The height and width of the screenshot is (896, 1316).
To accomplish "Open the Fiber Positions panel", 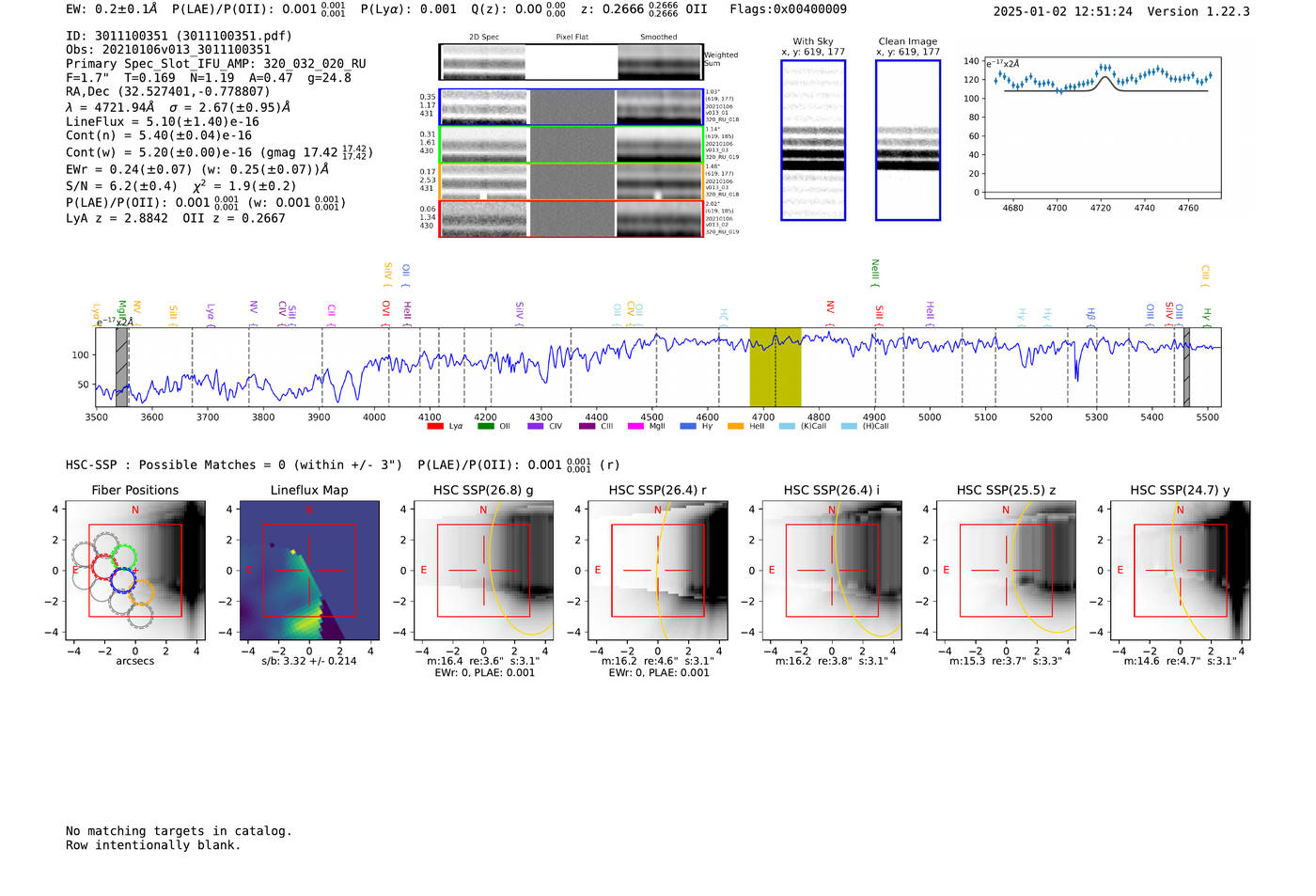I will coord(135,570).
